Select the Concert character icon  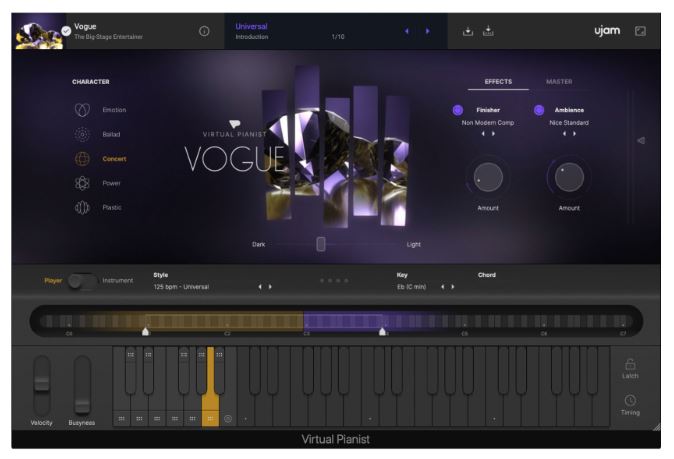point(82,159)
